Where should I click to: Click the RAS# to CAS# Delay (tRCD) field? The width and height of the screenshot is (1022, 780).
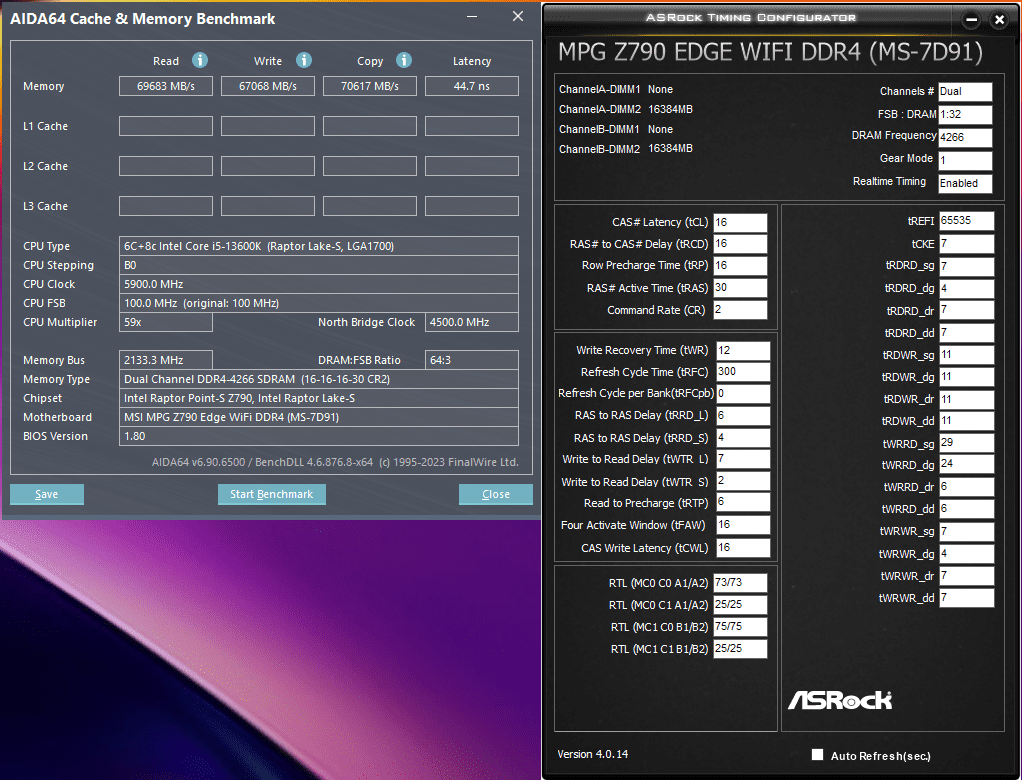[x=740, y=244]
